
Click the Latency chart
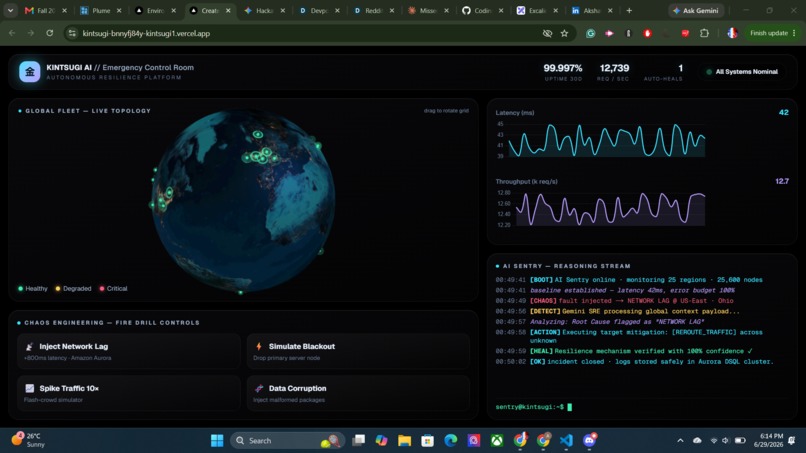(x=607, y=140)
